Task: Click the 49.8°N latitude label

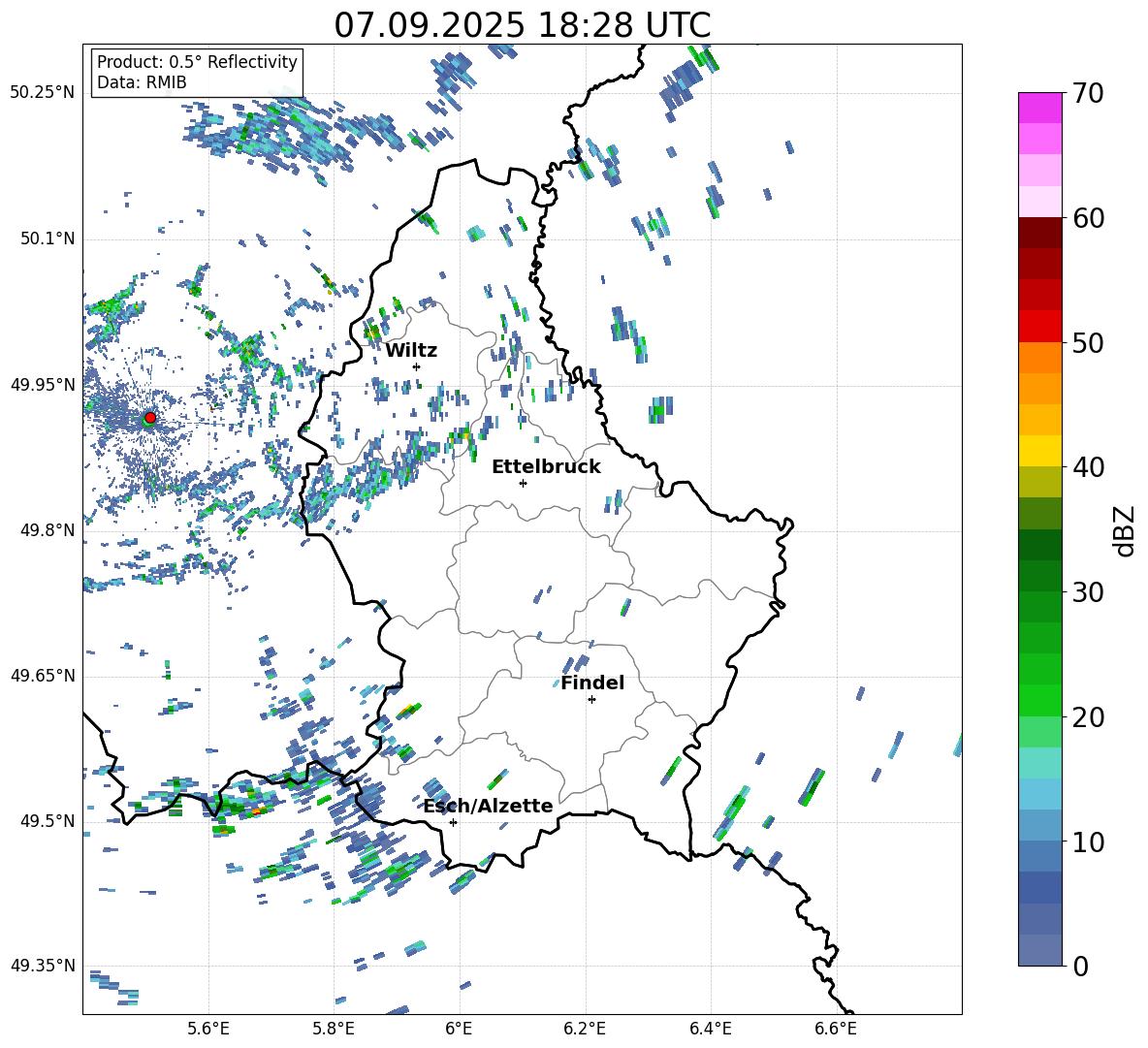Action: click(48, 530)
